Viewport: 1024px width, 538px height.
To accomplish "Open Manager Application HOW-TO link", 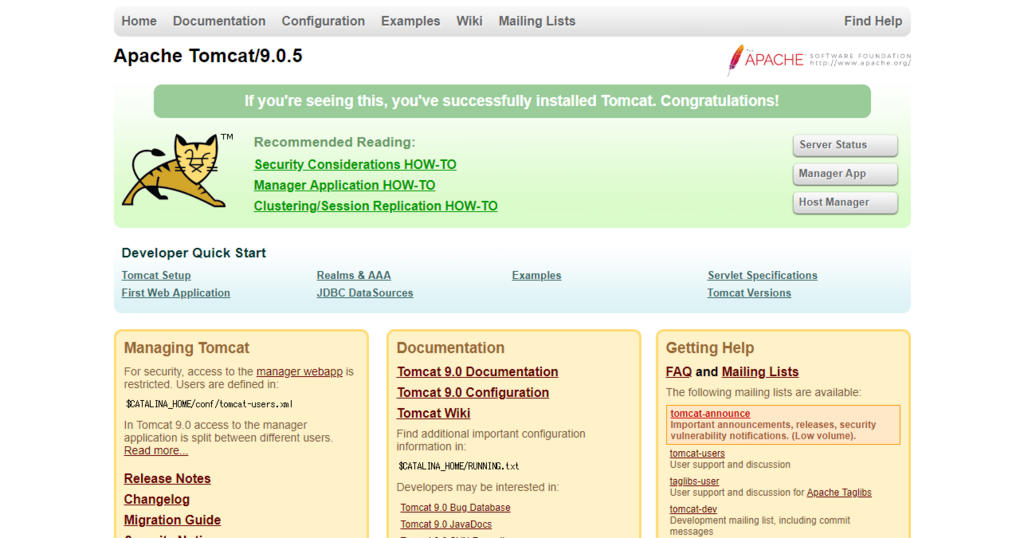I will [x=344, y=185].
